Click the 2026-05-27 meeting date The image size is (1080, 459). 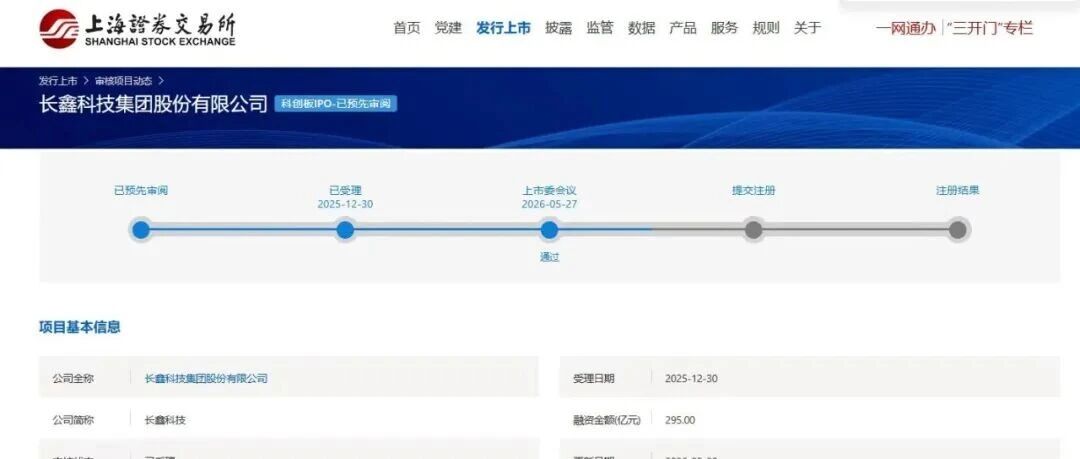549,205
